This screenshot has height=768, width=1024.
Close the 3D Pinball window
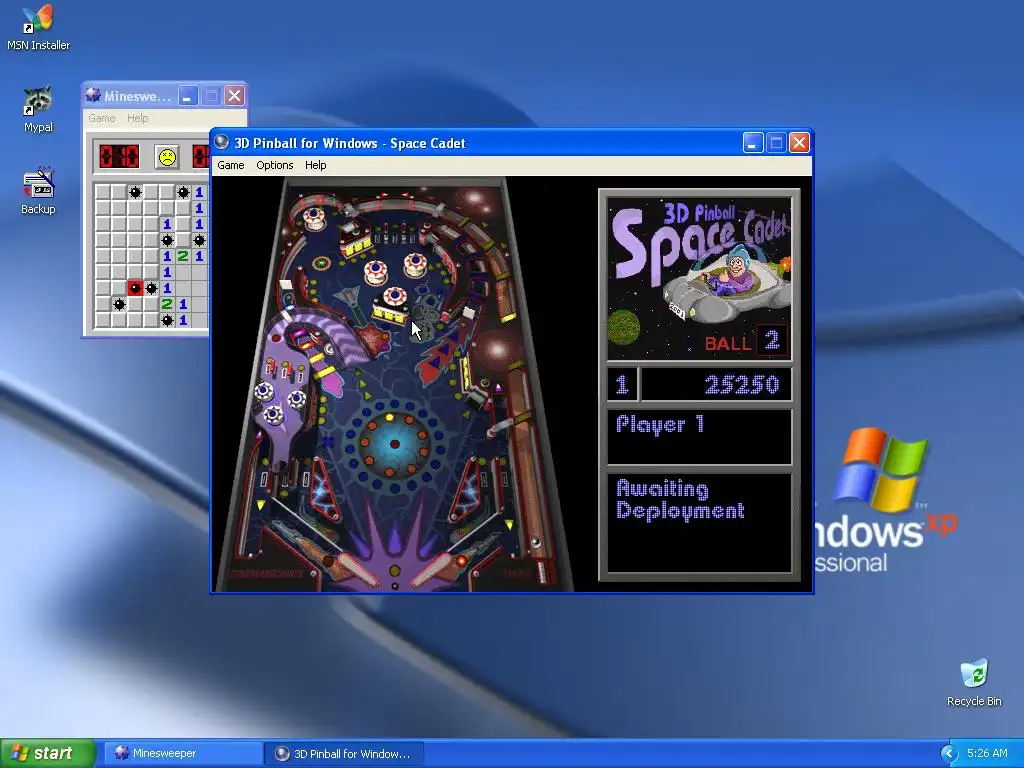(799, 142)
